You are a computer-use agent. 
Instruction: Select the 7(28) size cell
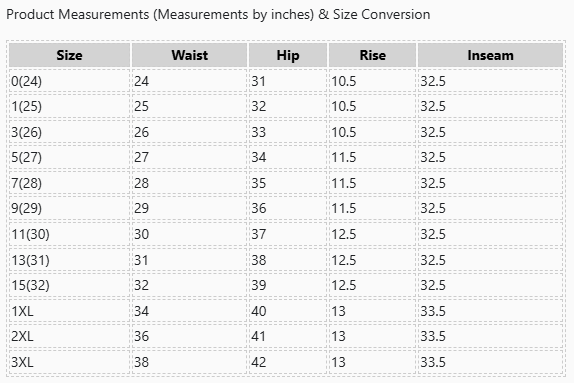pyautogui.click(x=70, y=183)
